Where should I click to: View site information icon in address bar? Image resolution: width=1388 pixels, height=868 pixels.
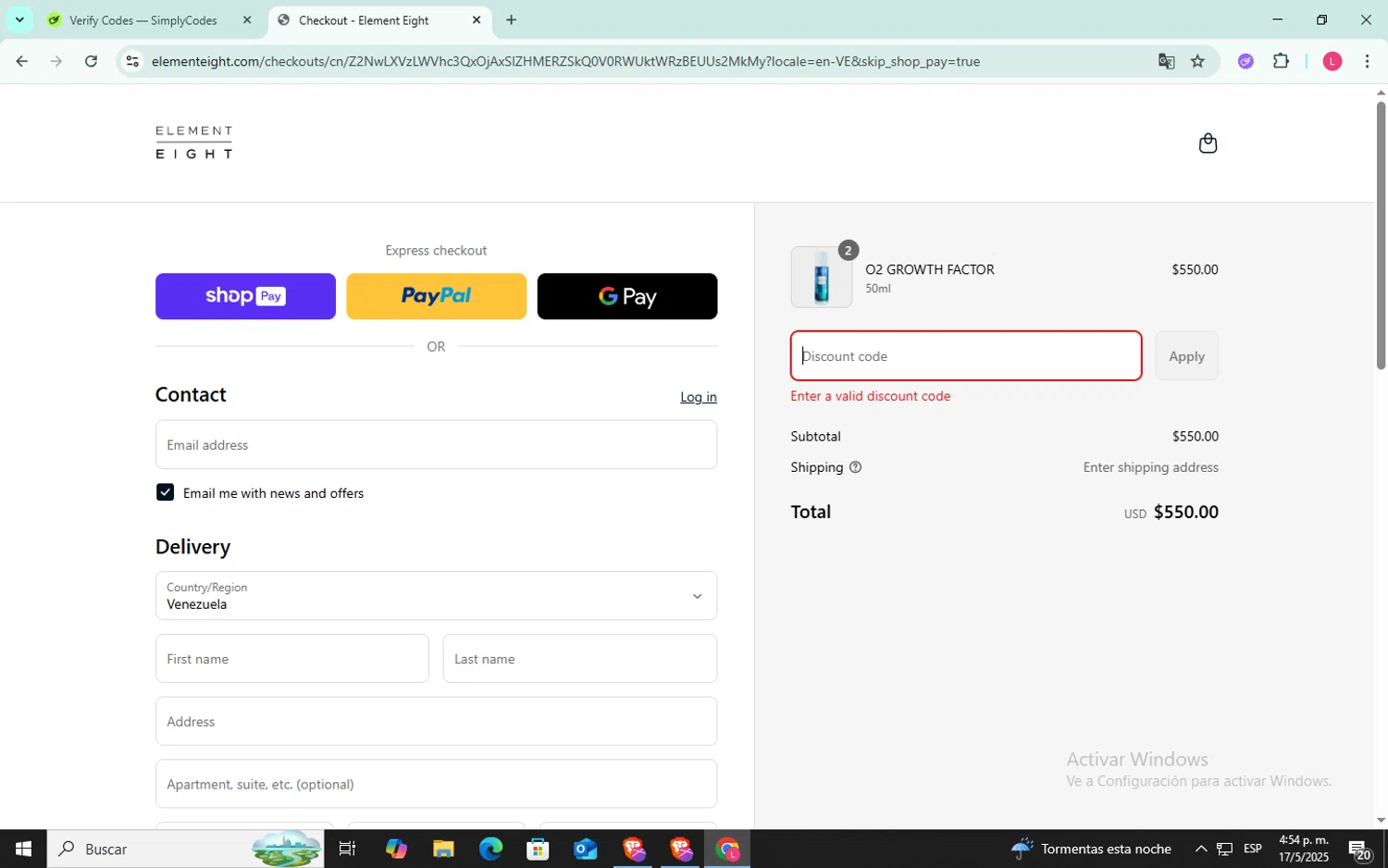click(x=132, y=61)
